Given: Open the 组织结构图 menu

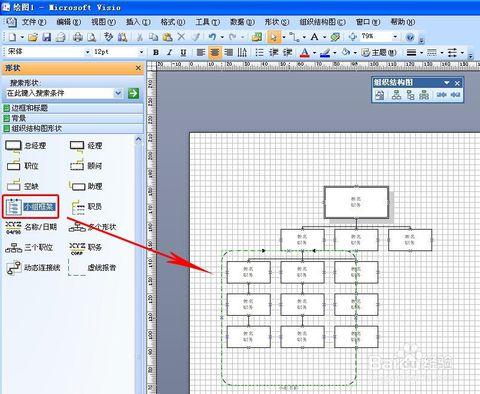Looking at the screenshot, I should [x=322, y=22].
